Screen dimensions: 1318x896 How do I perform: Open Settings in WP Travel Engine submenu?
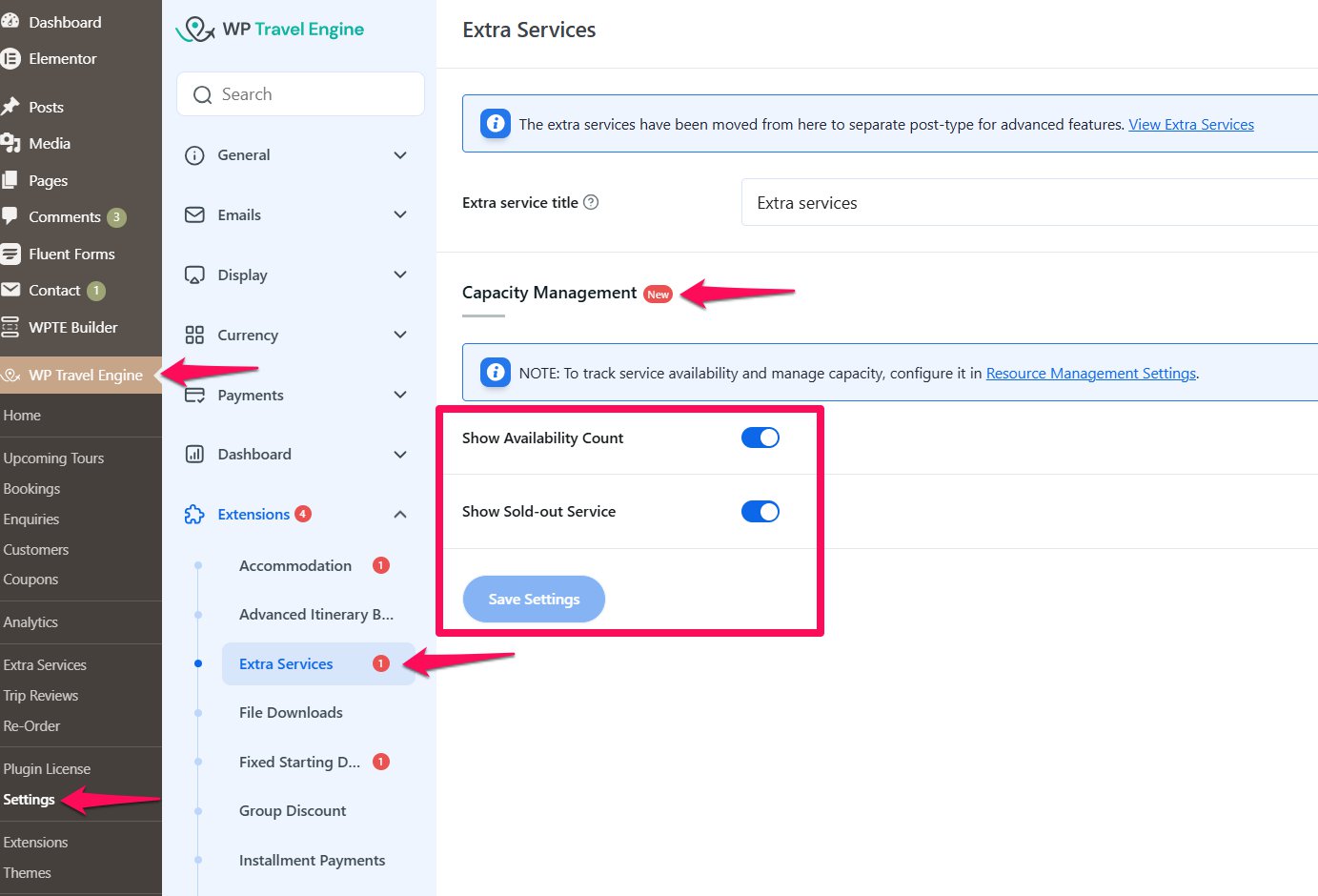click(x=29, y=800)
